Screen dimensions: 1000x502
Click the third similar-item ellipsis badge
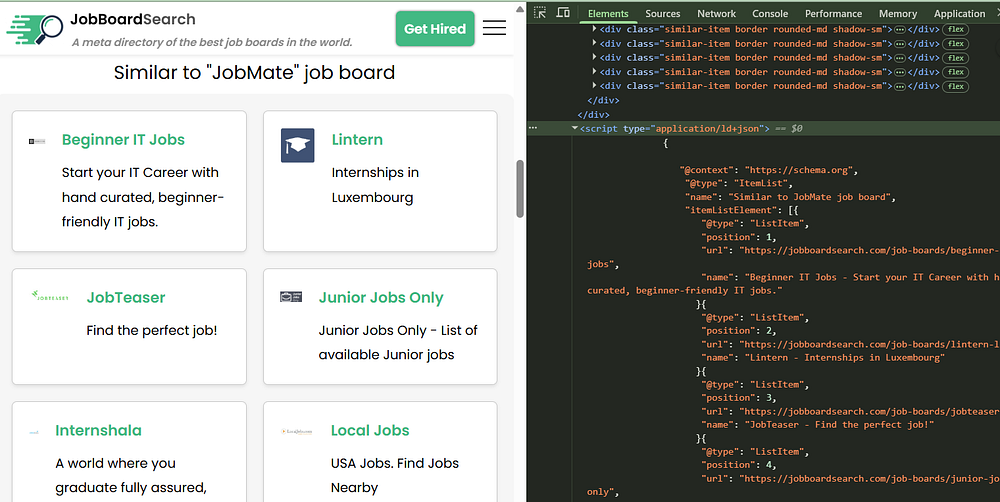tap(900, 57)
